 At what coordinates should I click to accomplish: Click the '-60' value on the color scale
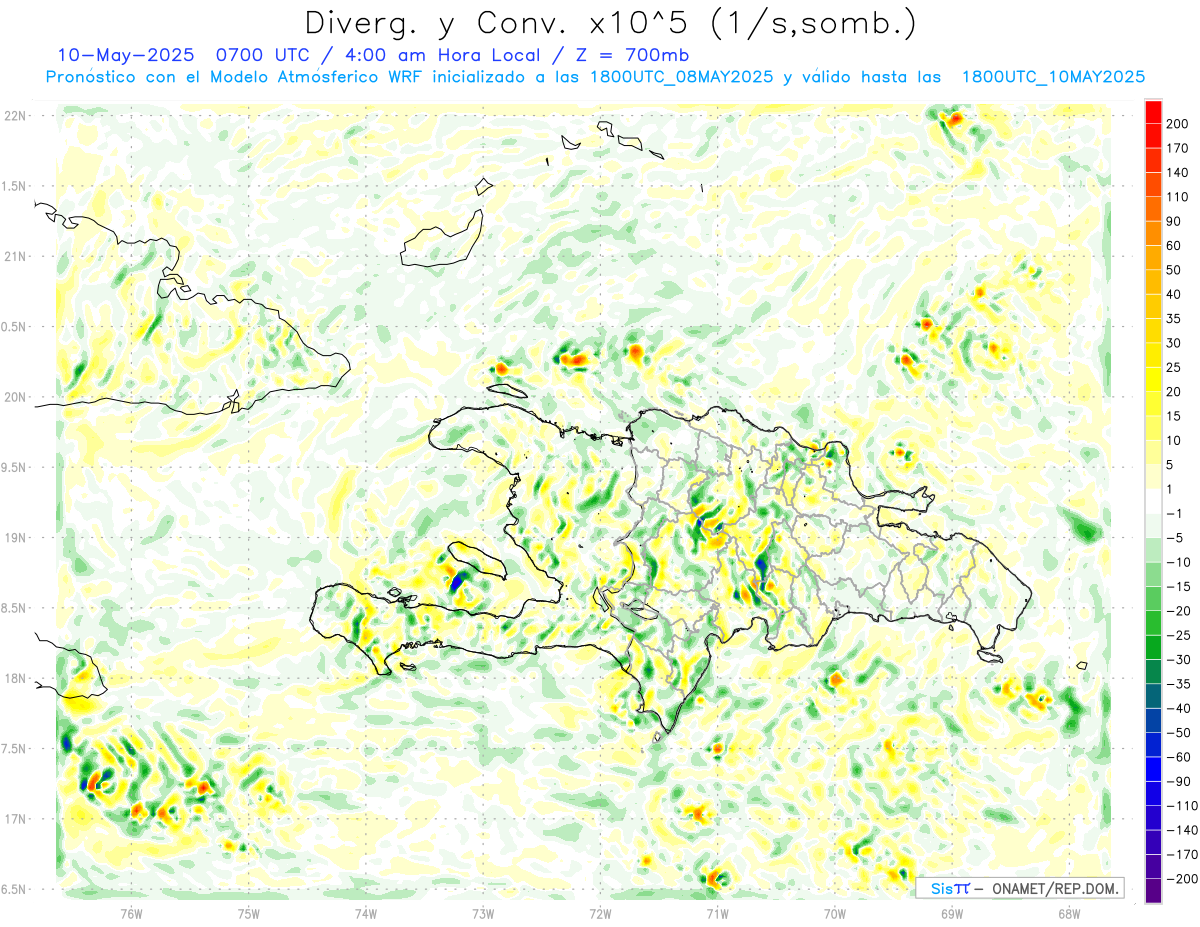1179,757
